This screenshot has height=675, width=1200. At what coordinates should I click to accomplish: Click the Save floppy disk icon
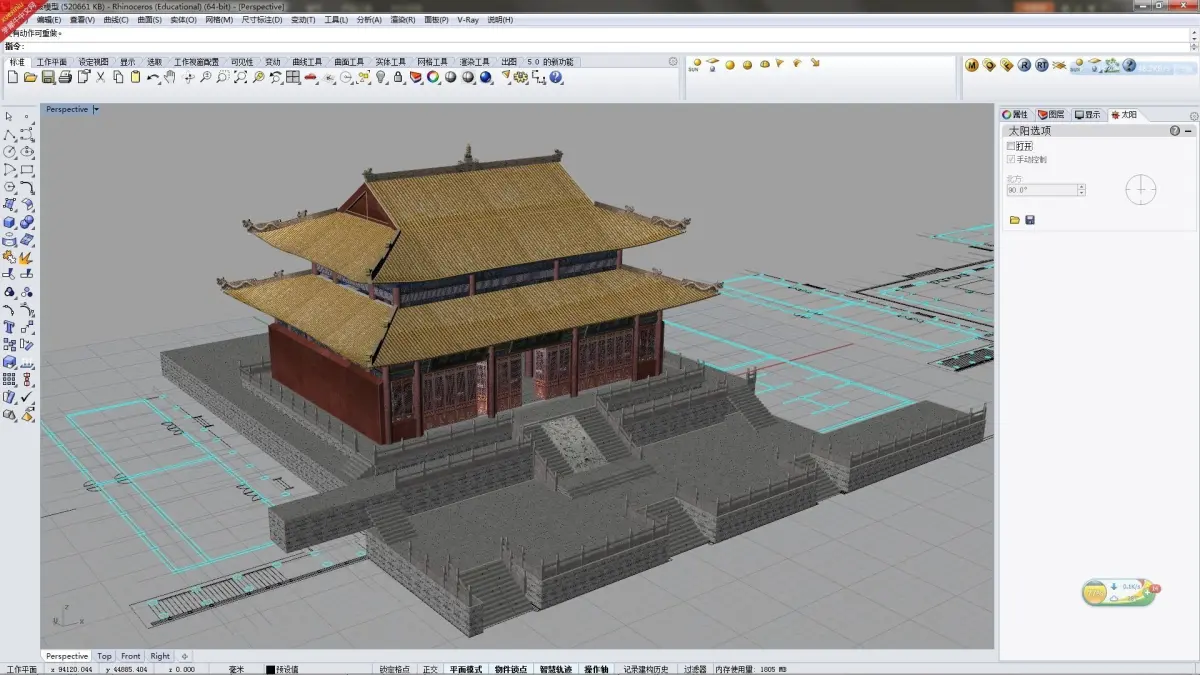(x=48, y=77)
